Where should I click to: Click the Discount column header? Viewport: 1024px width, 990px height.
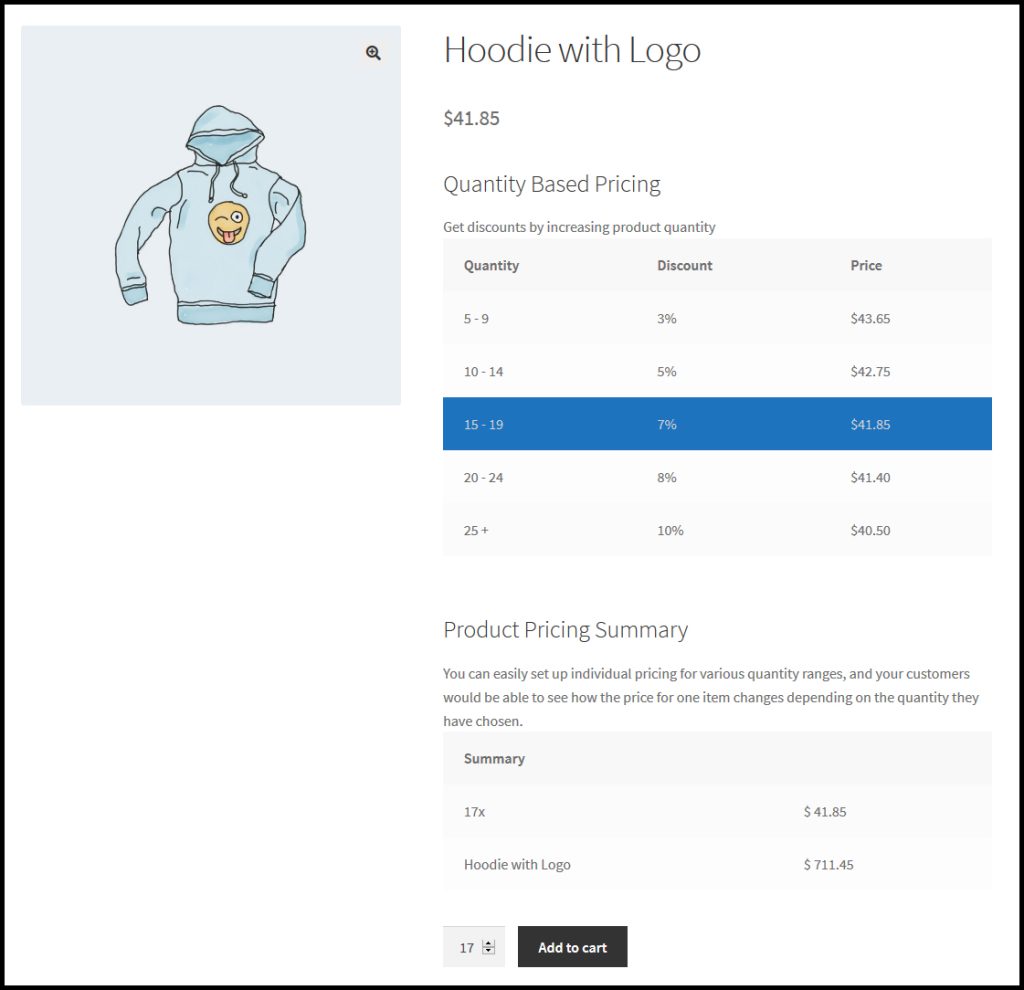[x=684, y=266]
